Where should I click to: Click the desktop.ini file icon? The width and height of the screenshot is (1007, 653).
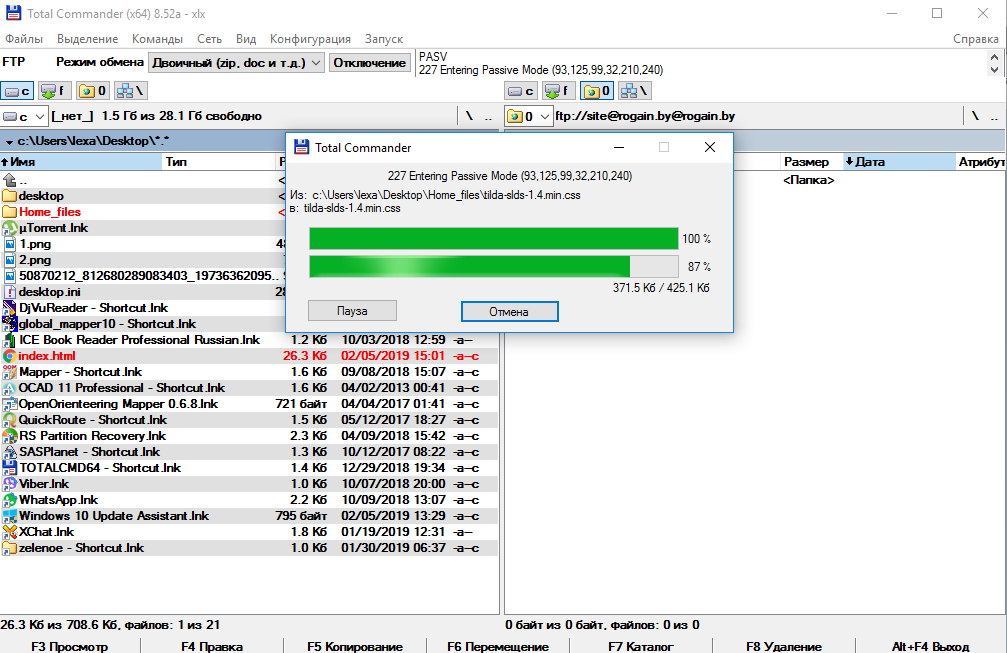click(x=10, y=292)
